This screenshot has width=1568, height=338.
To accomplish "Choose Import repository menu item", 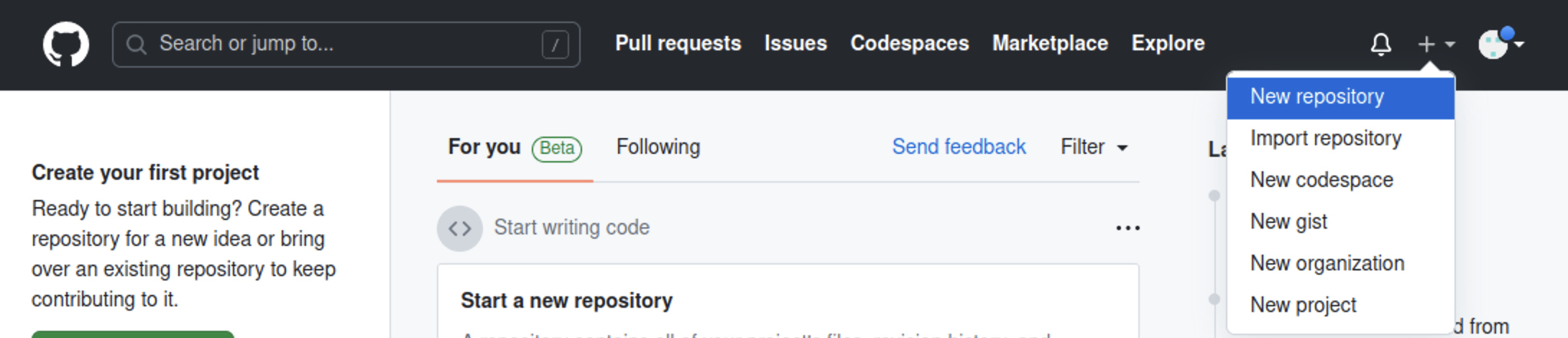I will pos(1326,138).
